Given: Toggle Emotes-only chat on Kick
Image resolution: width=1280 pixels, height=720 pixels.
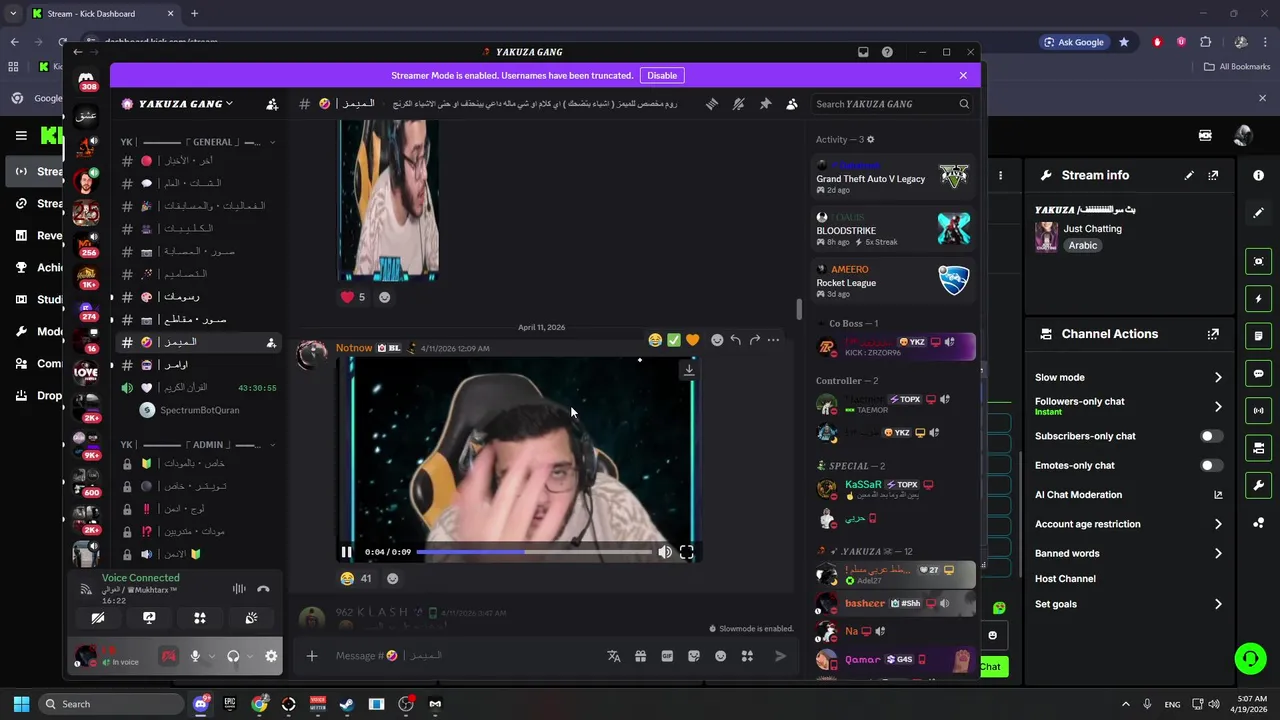Looking at the screenshot, I should (1211, 465).
